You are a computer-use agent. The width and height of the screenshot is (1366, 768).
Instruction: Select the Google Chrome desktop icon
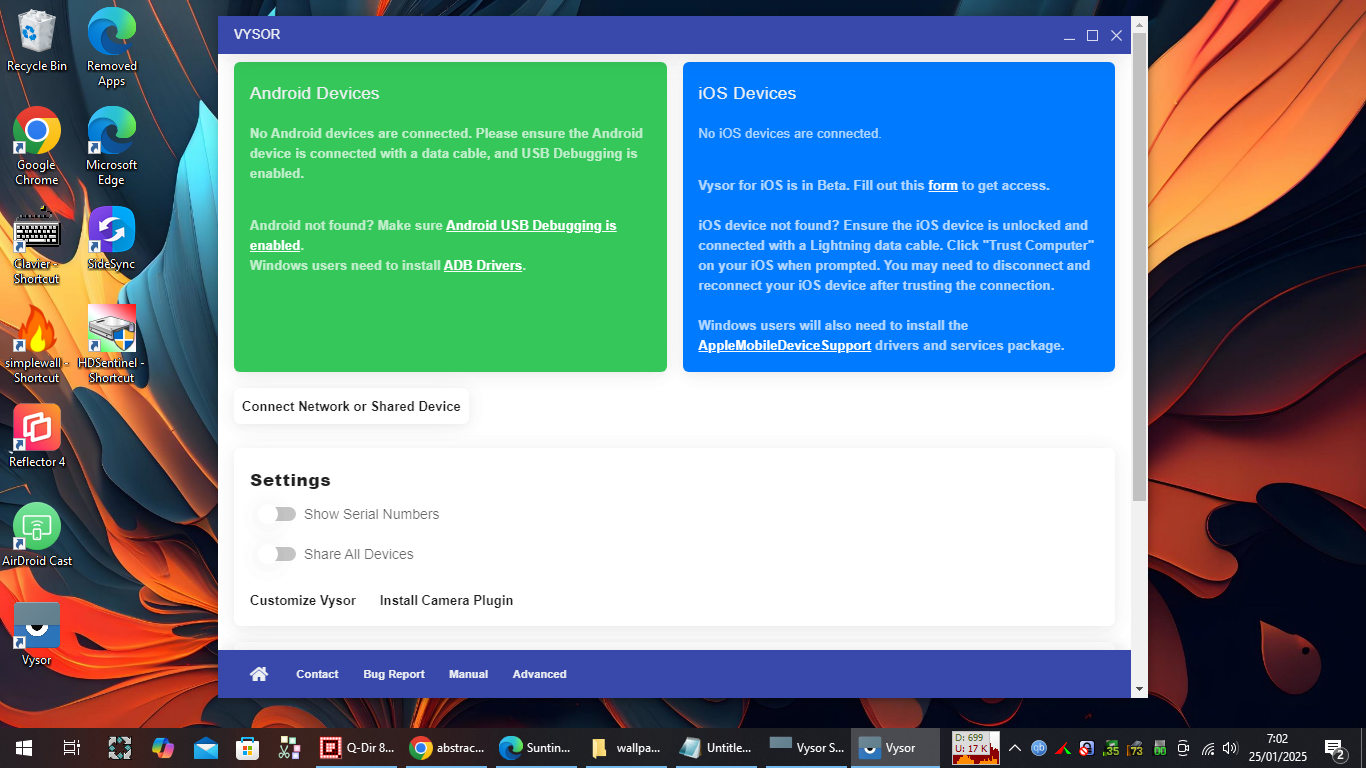pyautogui.click(x=37, y=146)
